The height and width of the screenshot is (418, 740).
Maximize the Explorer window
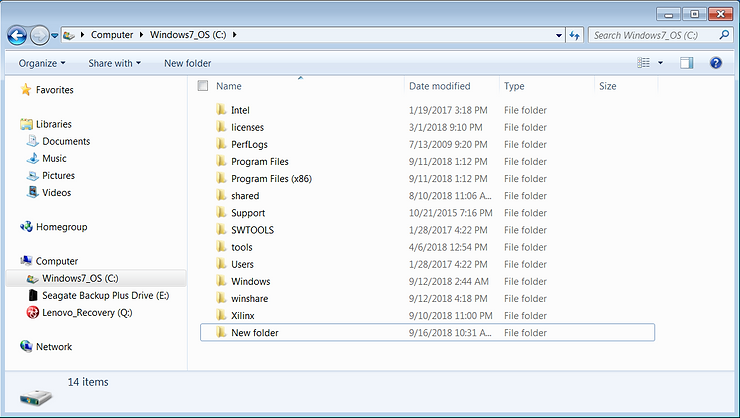694,14
